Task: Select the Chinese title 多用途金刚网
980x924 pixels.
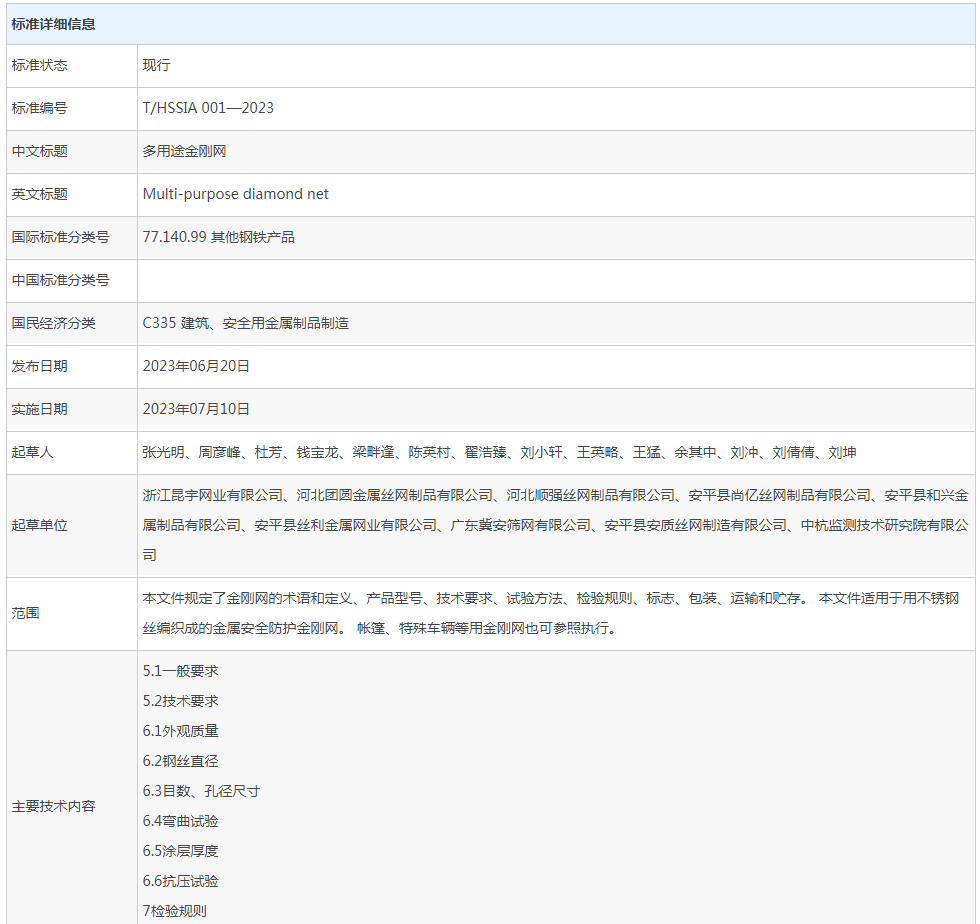Action: coord(182,151)
